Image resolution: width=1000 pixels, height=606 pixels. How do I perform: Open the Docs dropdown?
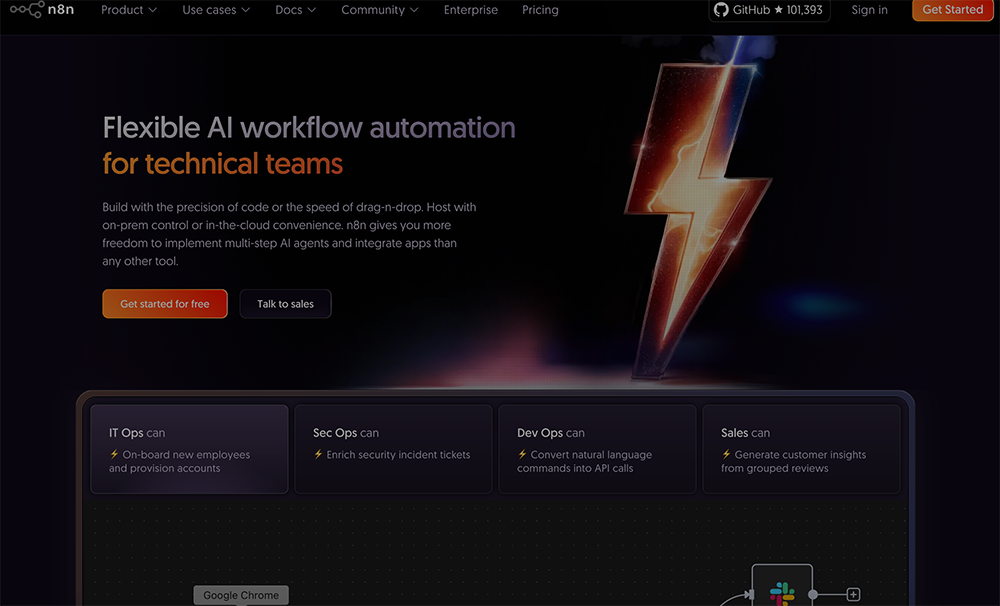(295, 10)
